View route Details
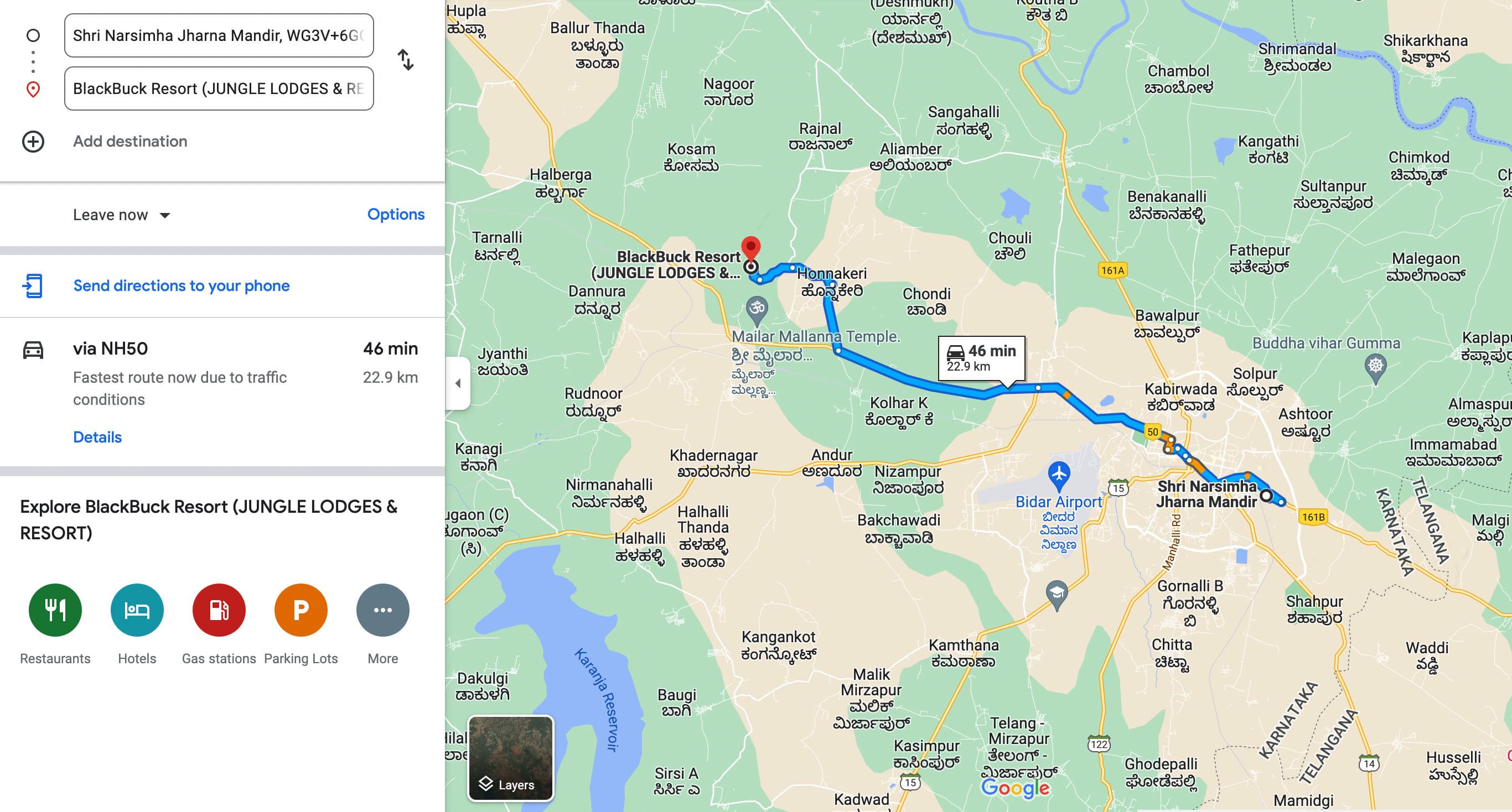Screen dimensions: 1512x812 [x=97, y=437]
